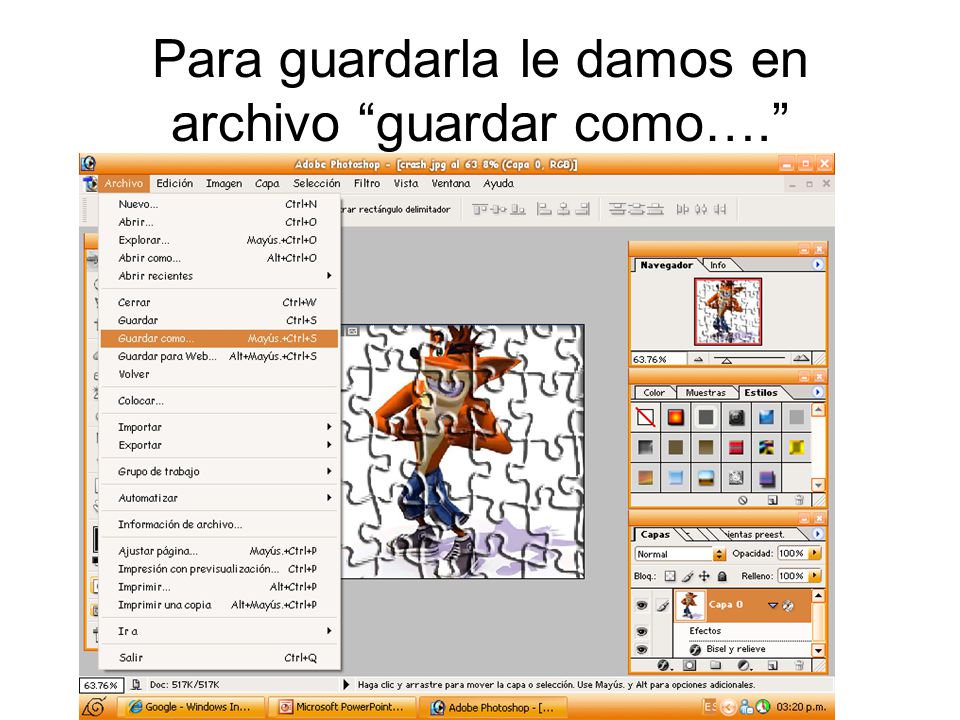Align top edges in options bar
Screen dimensions: 960x720
click(480, 210)
